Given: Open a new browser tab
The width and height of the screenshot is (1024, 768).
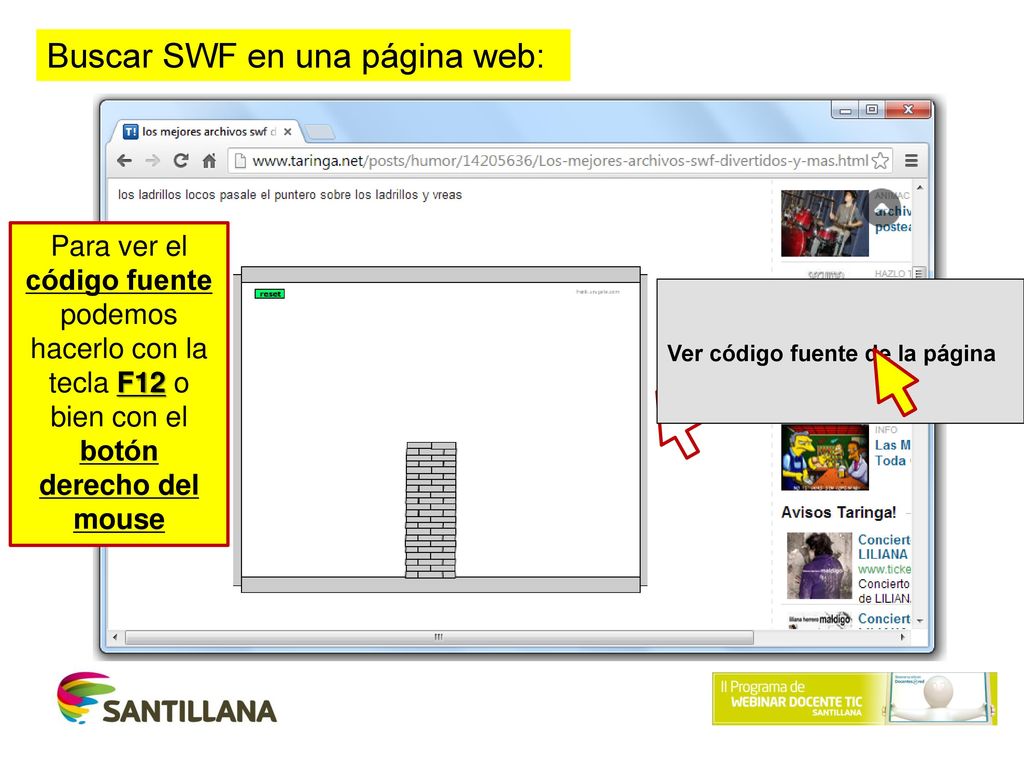Looking at the screenshot, I should tap(320, 133).
